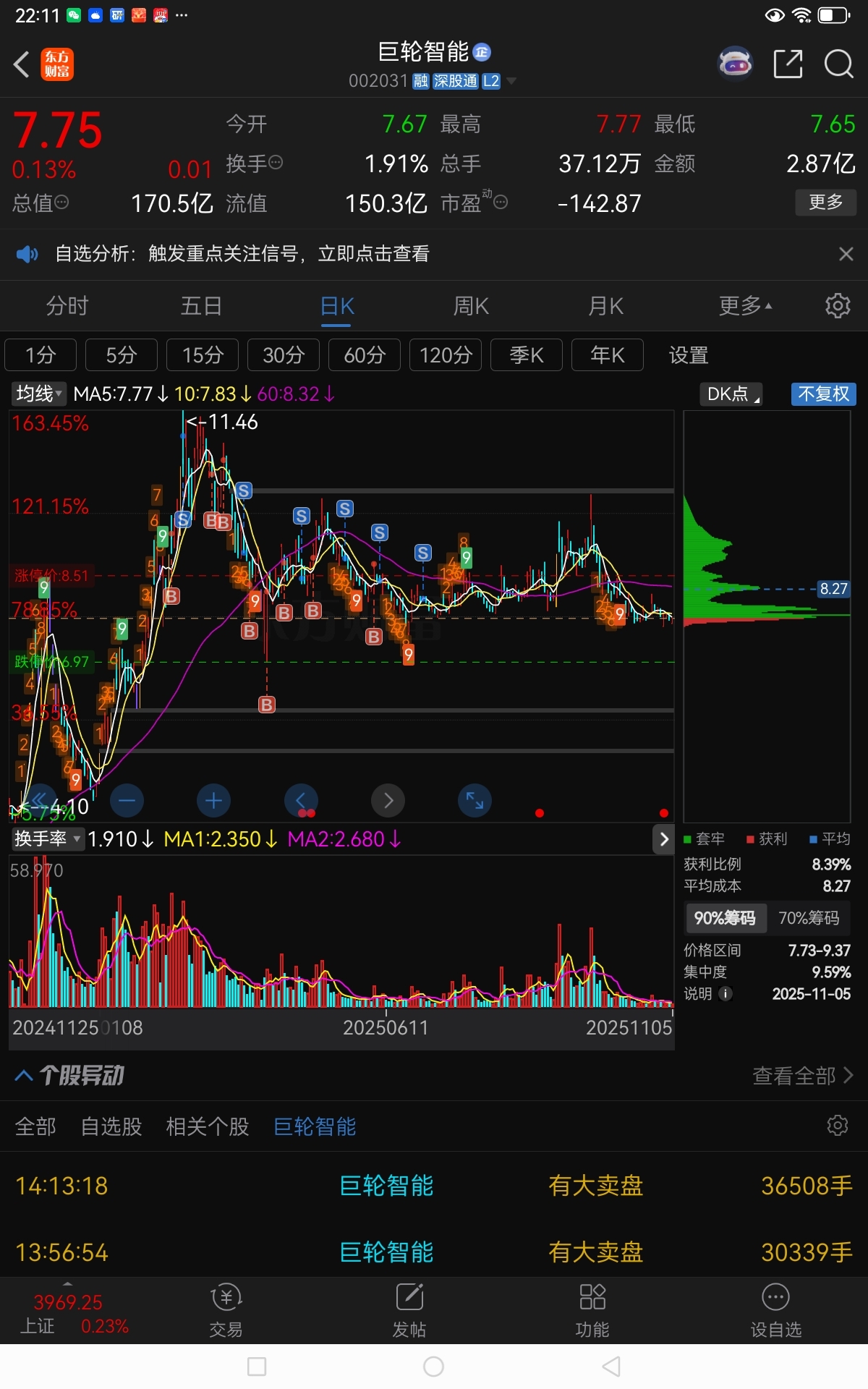Select the 全部 filter tab
Screen dimensions: 868x1389
click(x=35, y=1126)
